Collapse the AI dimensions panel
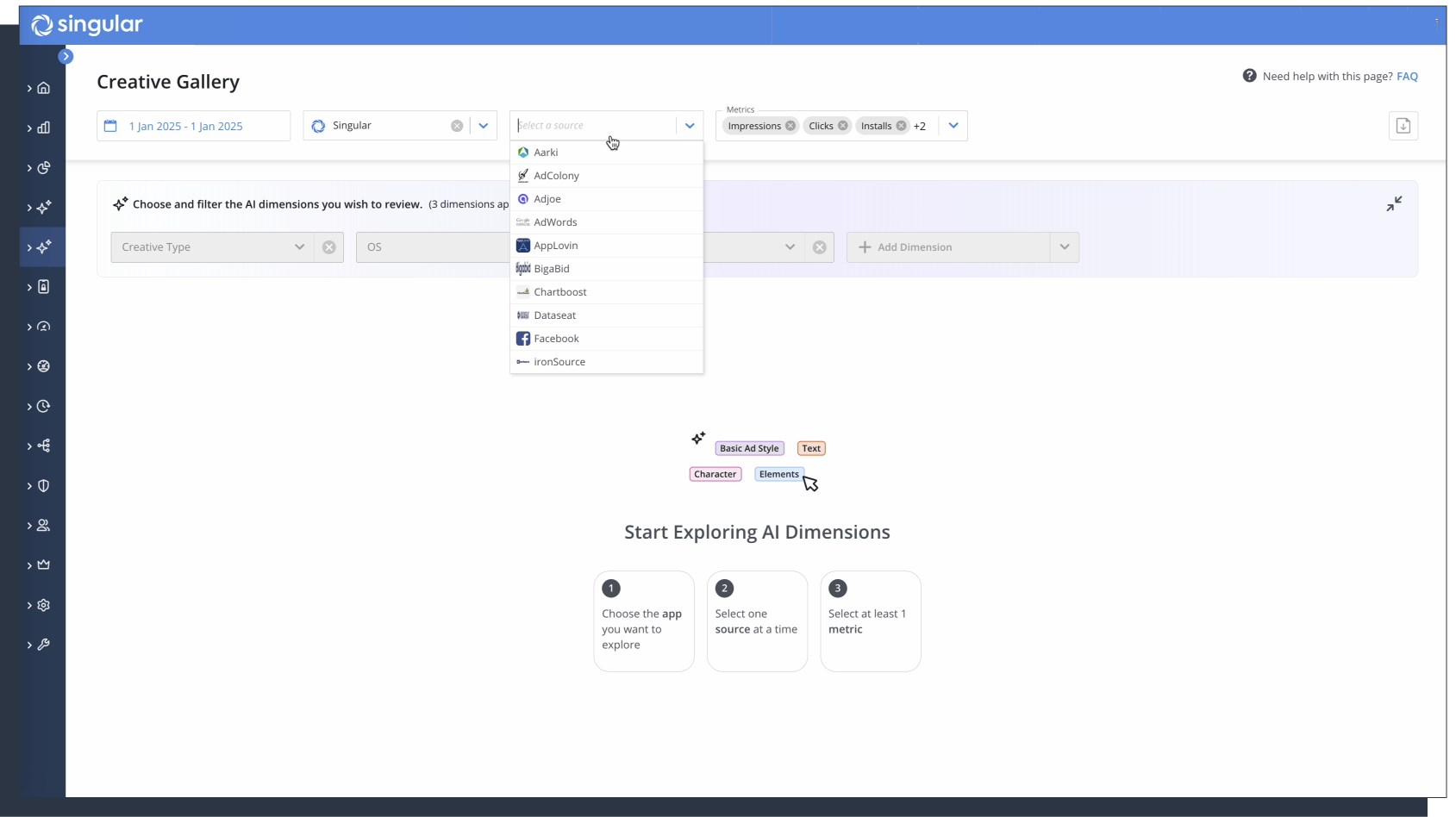 coord(1394,203)
